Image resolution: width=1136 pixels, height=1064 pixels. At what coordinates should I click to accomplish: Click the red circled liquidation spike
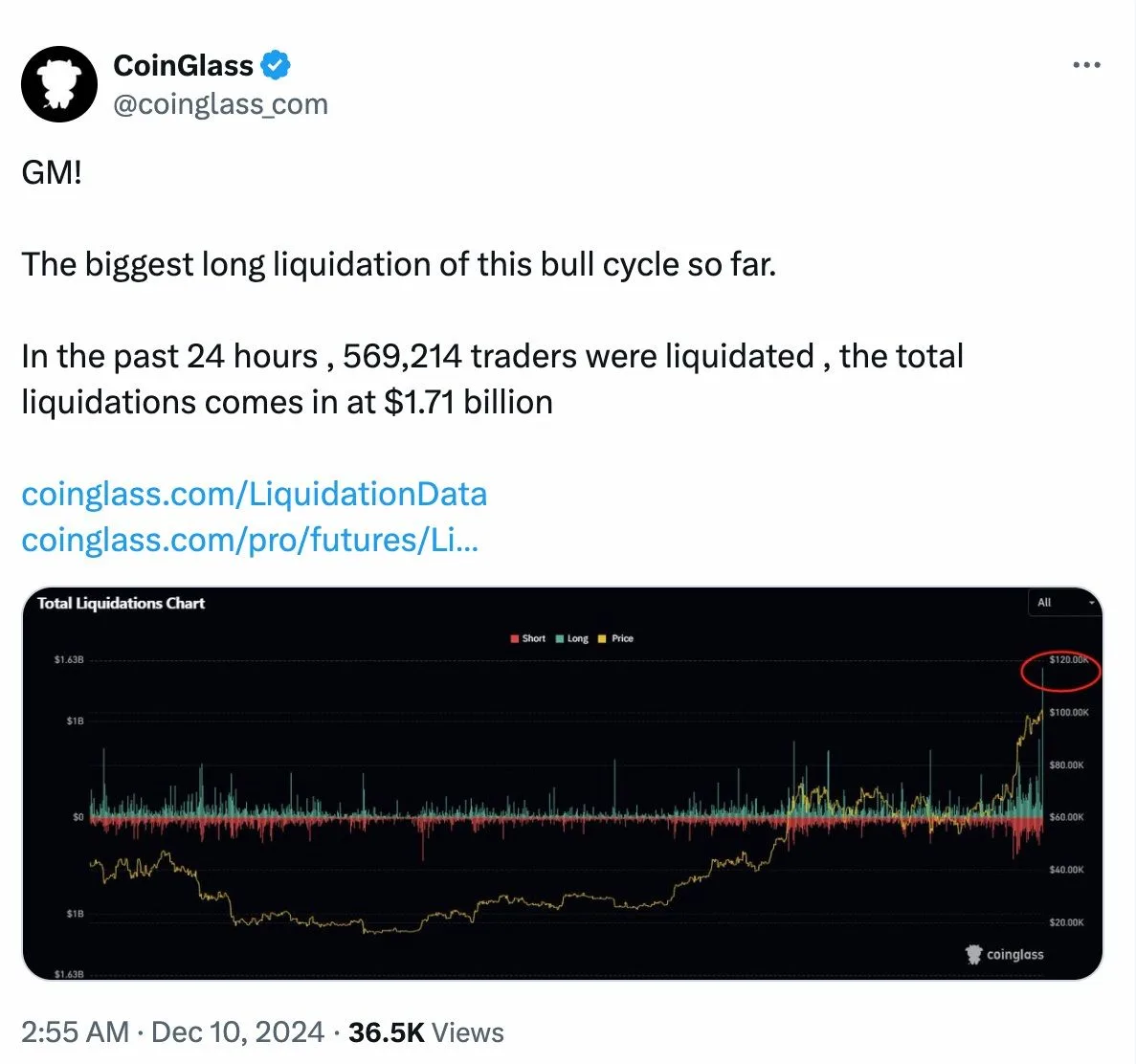click(1060, 671)
